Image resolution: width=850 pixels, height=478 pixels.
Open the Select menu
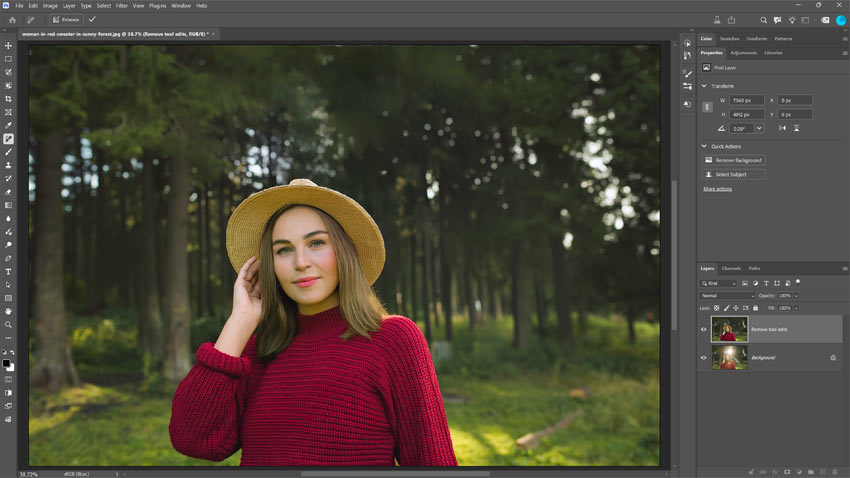[104, 5]
